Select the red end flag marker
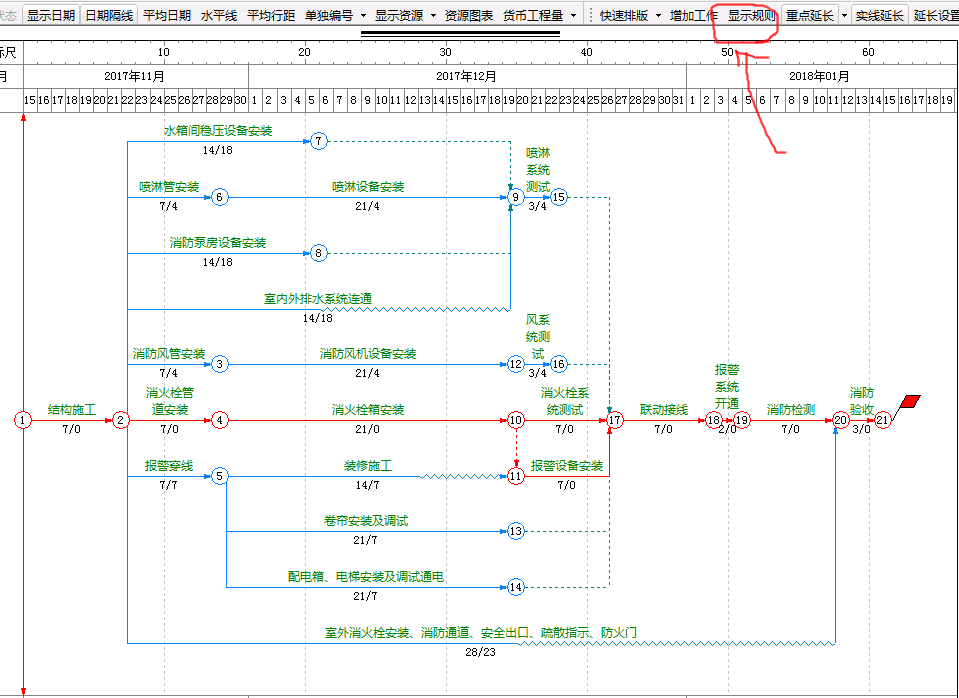 [910, 401]
